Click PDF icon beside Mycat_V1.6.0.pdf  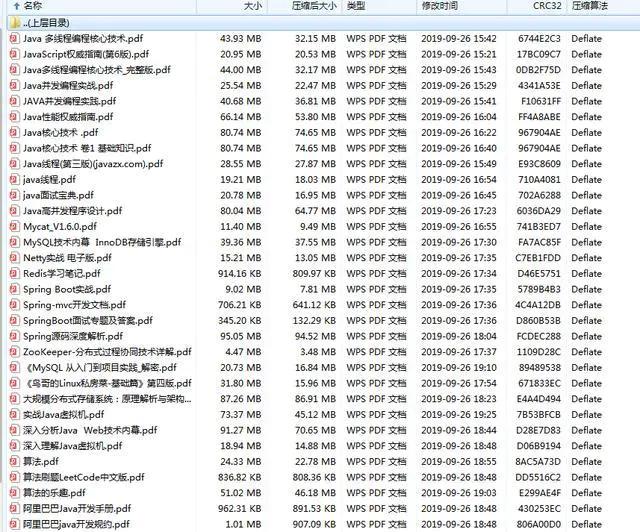click(x=14, y=227)
